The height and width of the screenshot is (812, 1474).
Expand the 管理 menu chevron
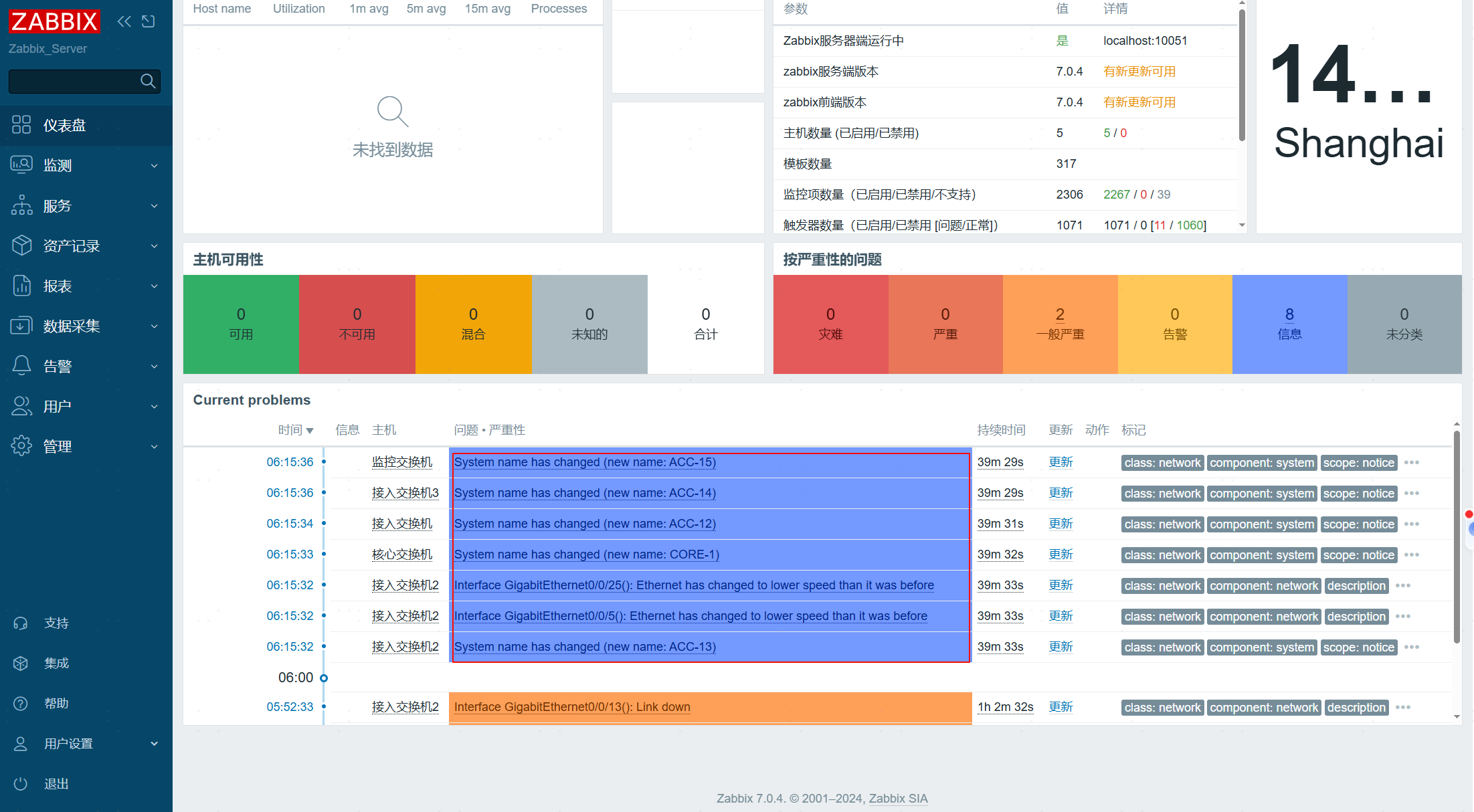[155, 447]
